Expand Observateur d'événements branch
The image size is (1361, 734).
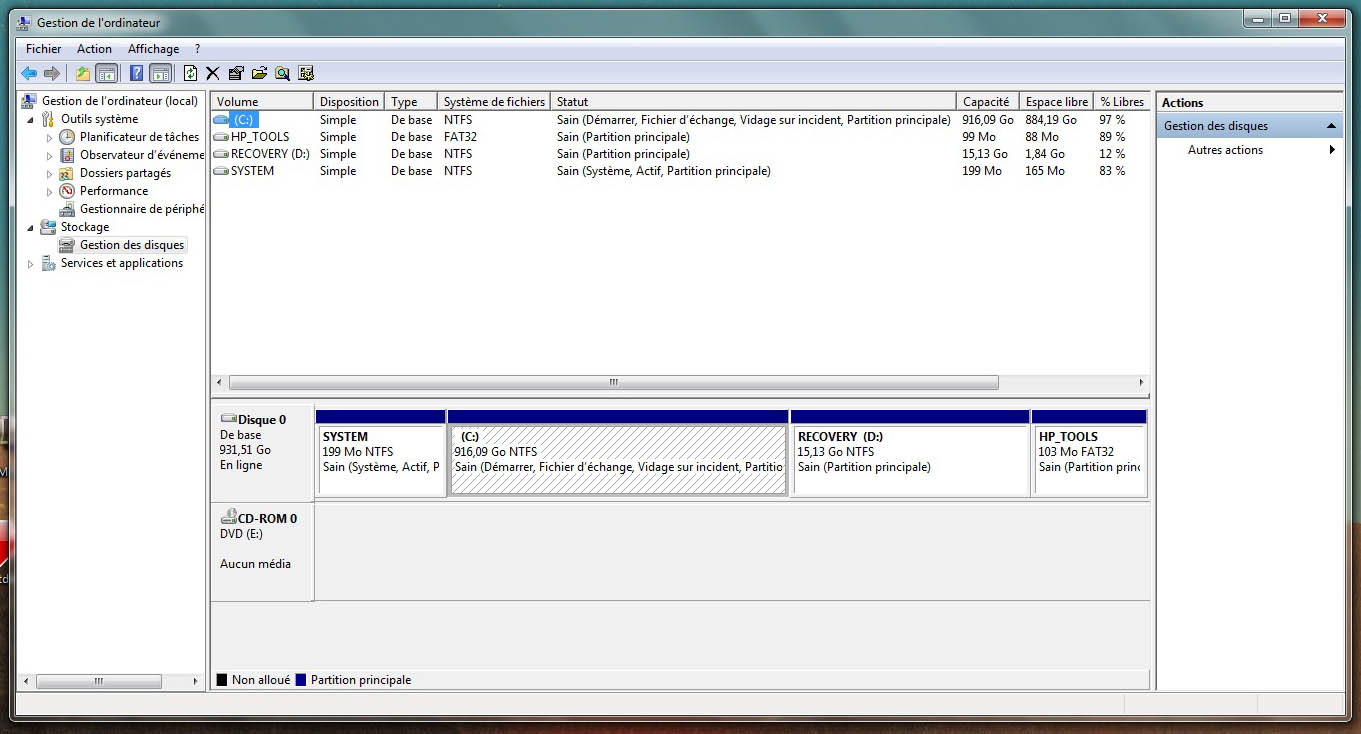click(x=49, y=155)
